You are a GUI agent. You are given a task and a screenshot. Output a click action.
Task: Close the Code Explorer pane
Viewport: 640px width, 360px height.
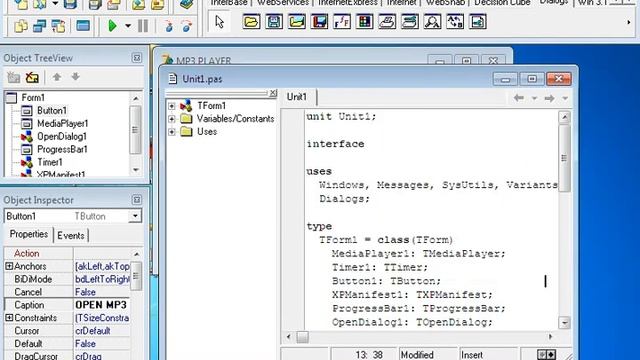(273, 93)
